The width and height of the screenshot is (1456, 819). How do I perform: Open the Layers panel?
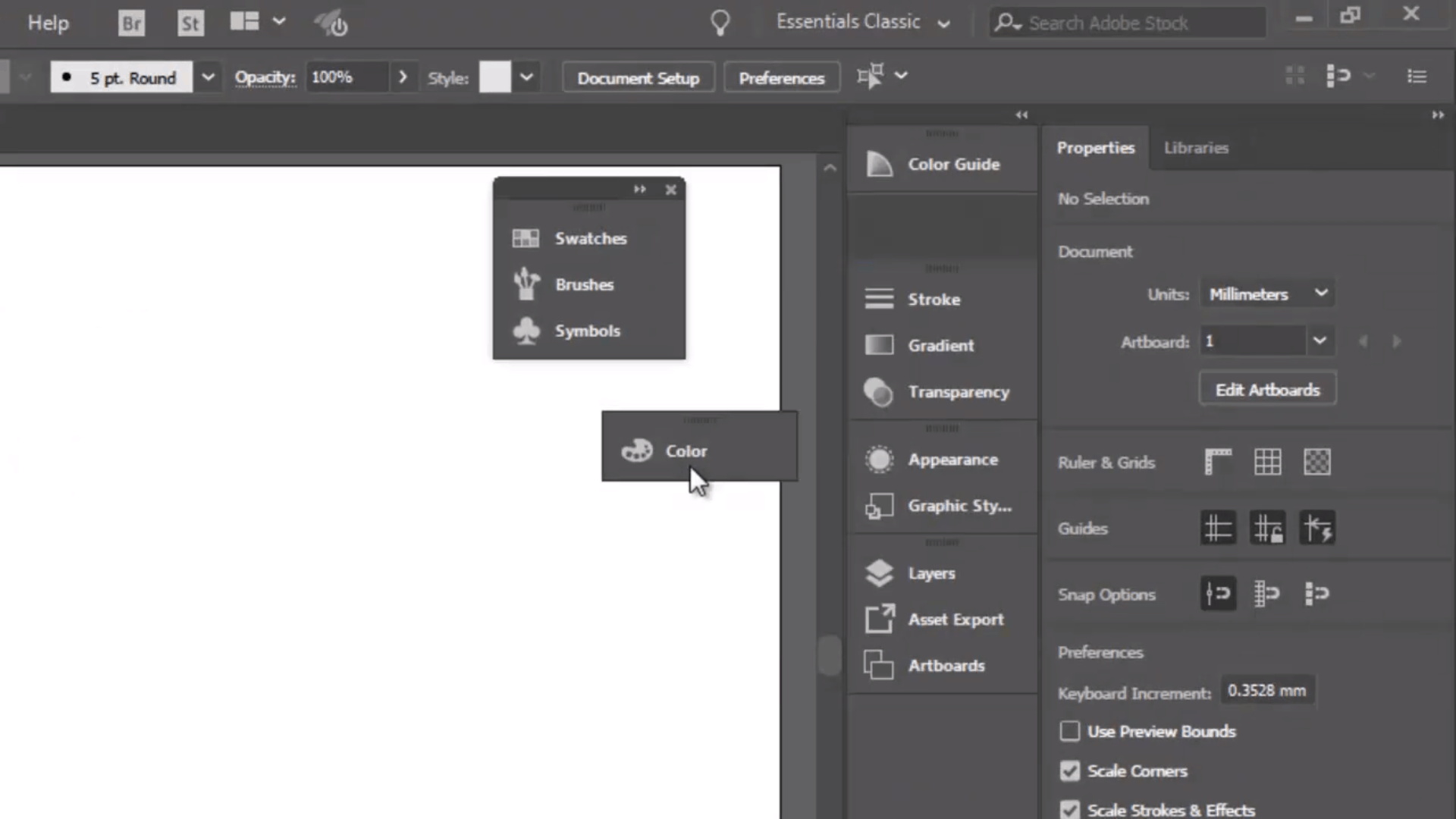(942, 573)
